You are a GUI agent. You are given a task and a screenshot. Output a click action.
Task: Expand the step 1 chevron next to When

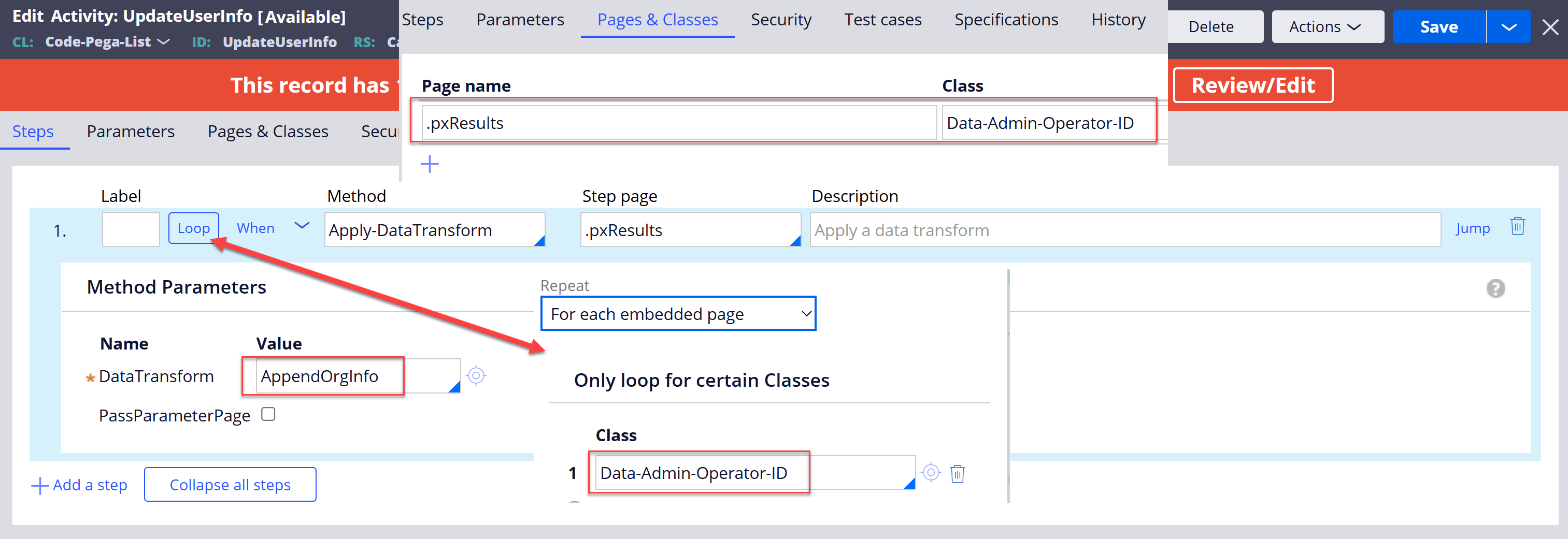point(302,226)
